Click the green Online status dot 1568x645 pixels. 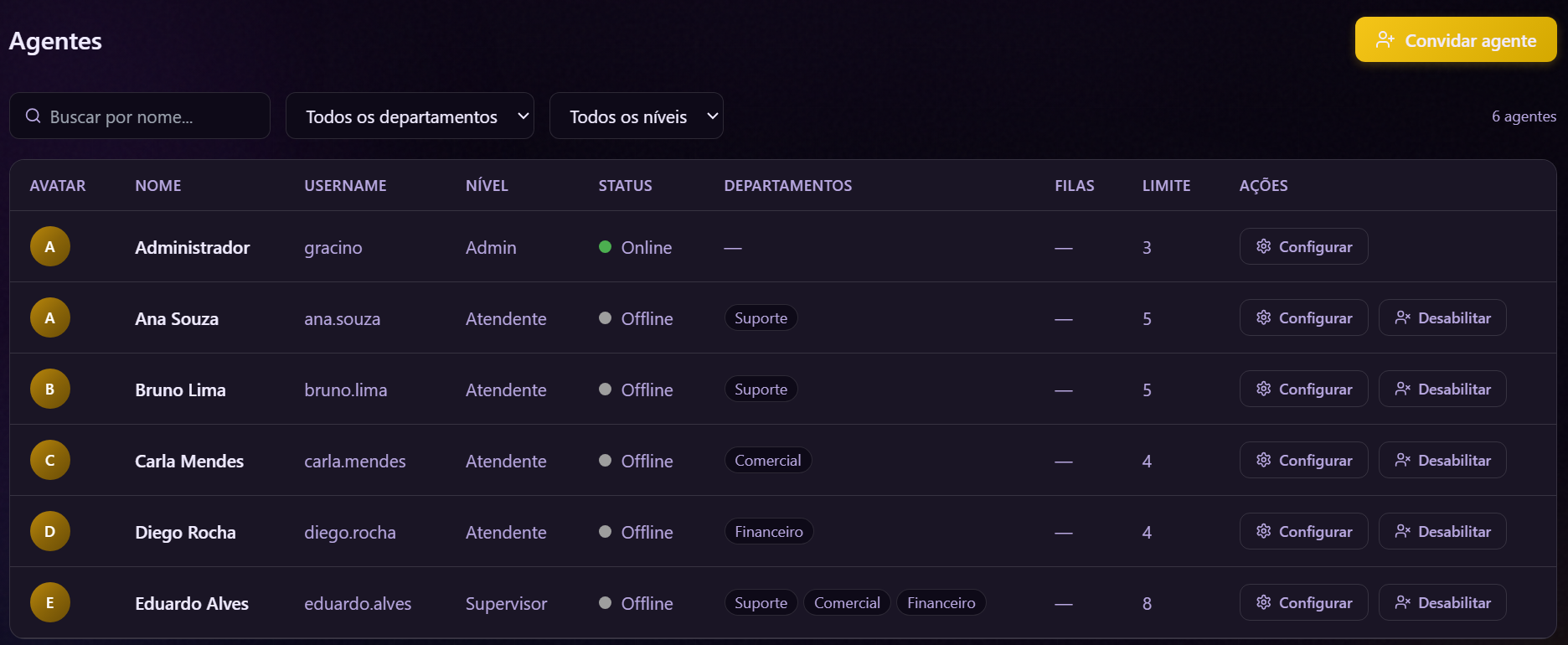point(605,247)
